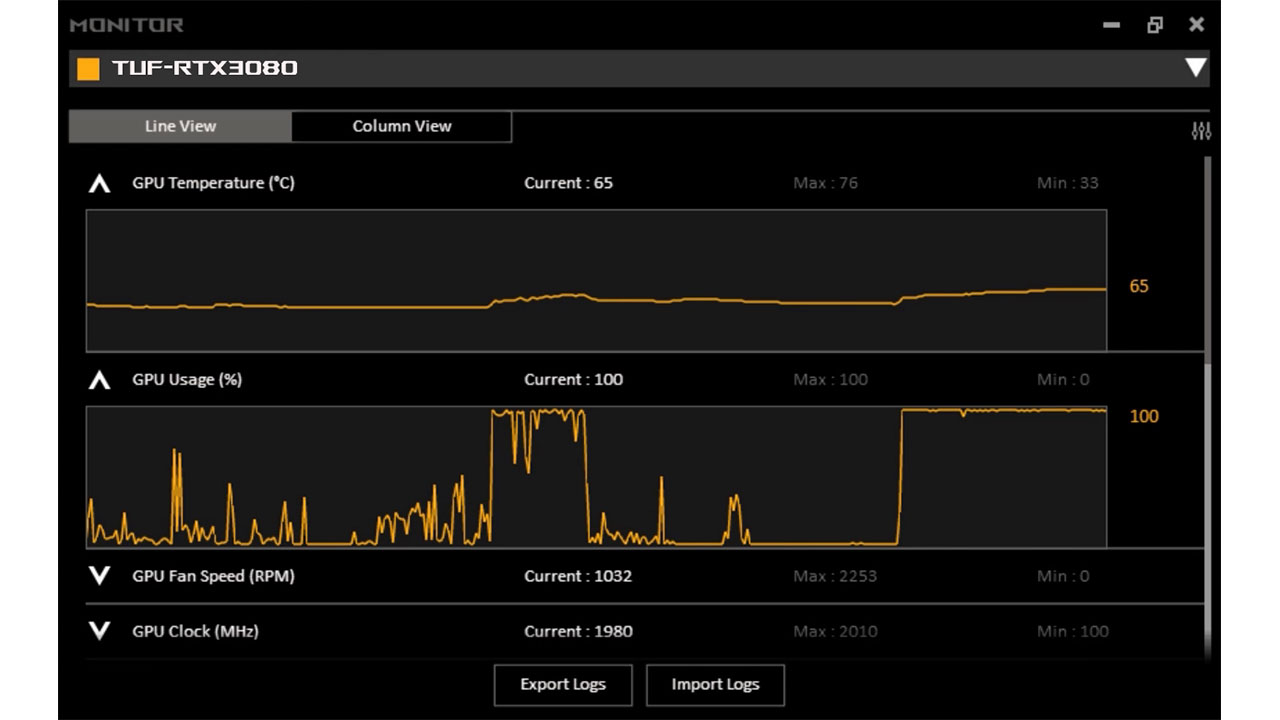The width and height of the screenshot is (1280, 720).
Task: Click the 'Max : 2010' clock value
Action: 835,631
